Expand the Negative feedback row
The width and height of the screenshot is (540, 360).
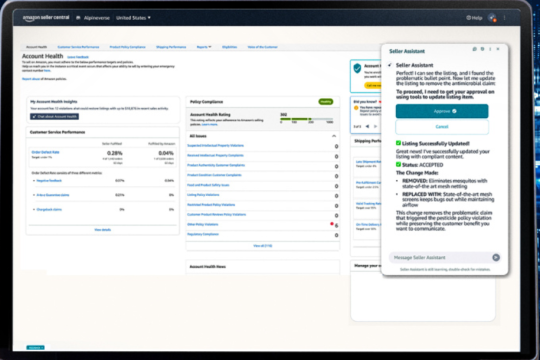coord(34,181)
